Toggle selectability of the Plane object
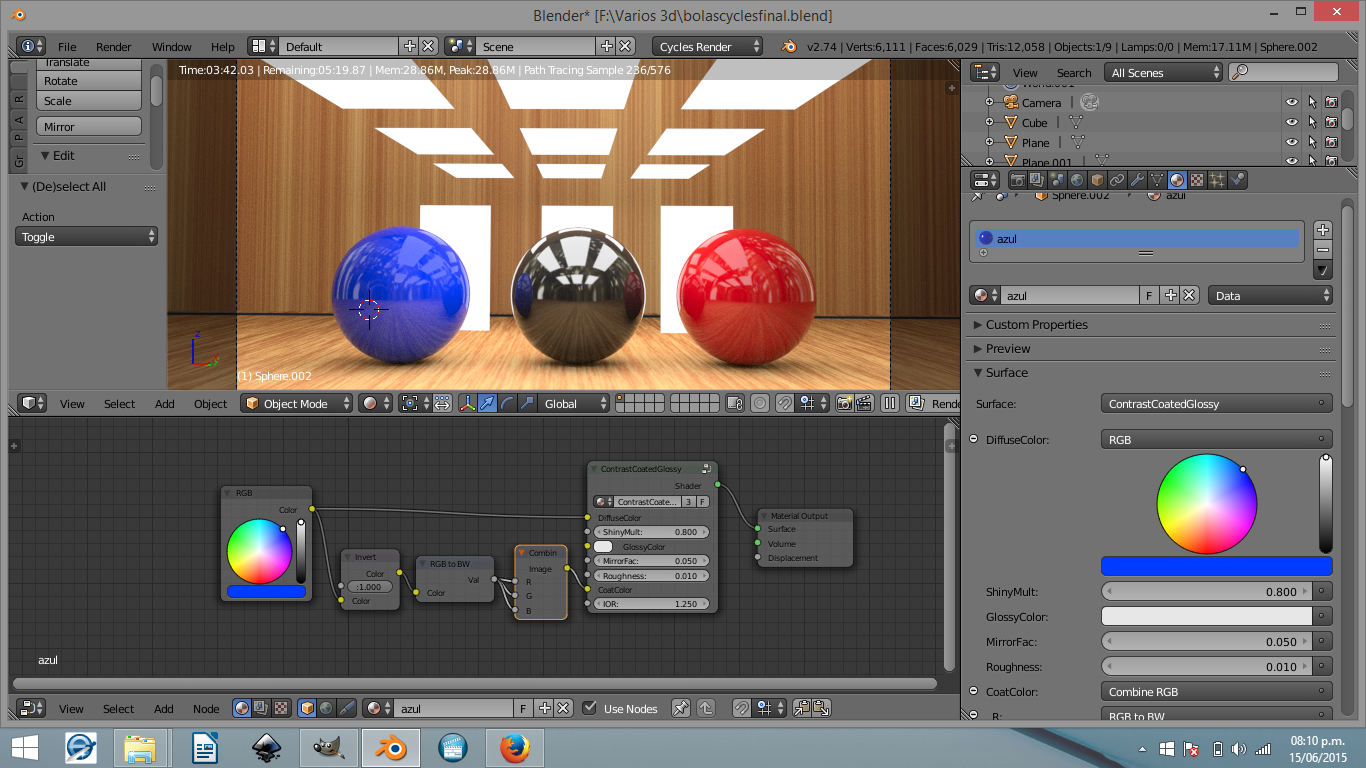 pos(1313,142)
